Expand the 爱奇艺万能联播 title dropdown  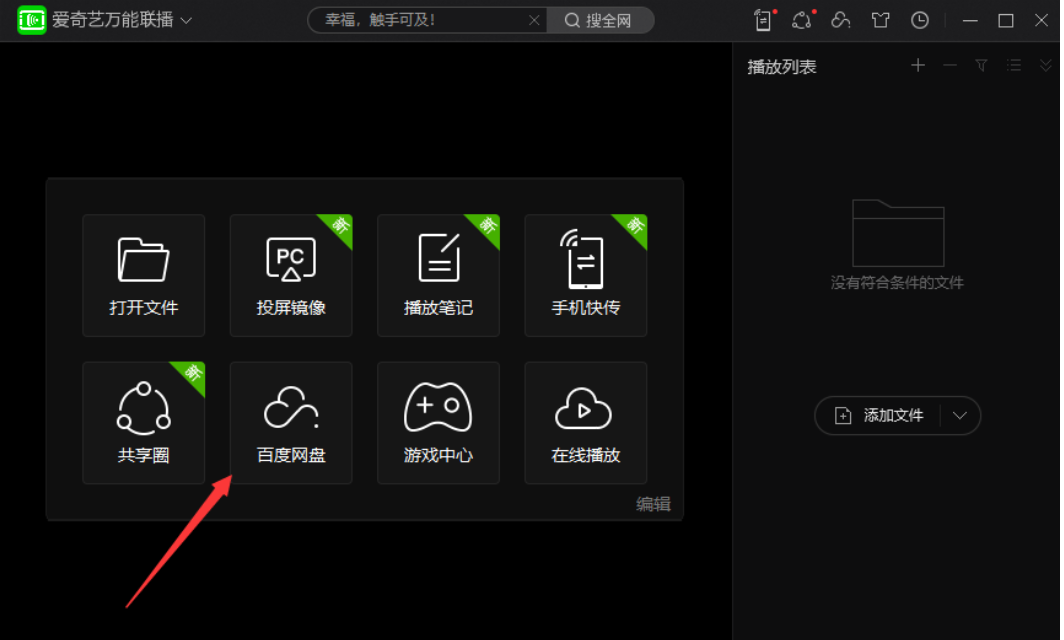pos(186,21)
